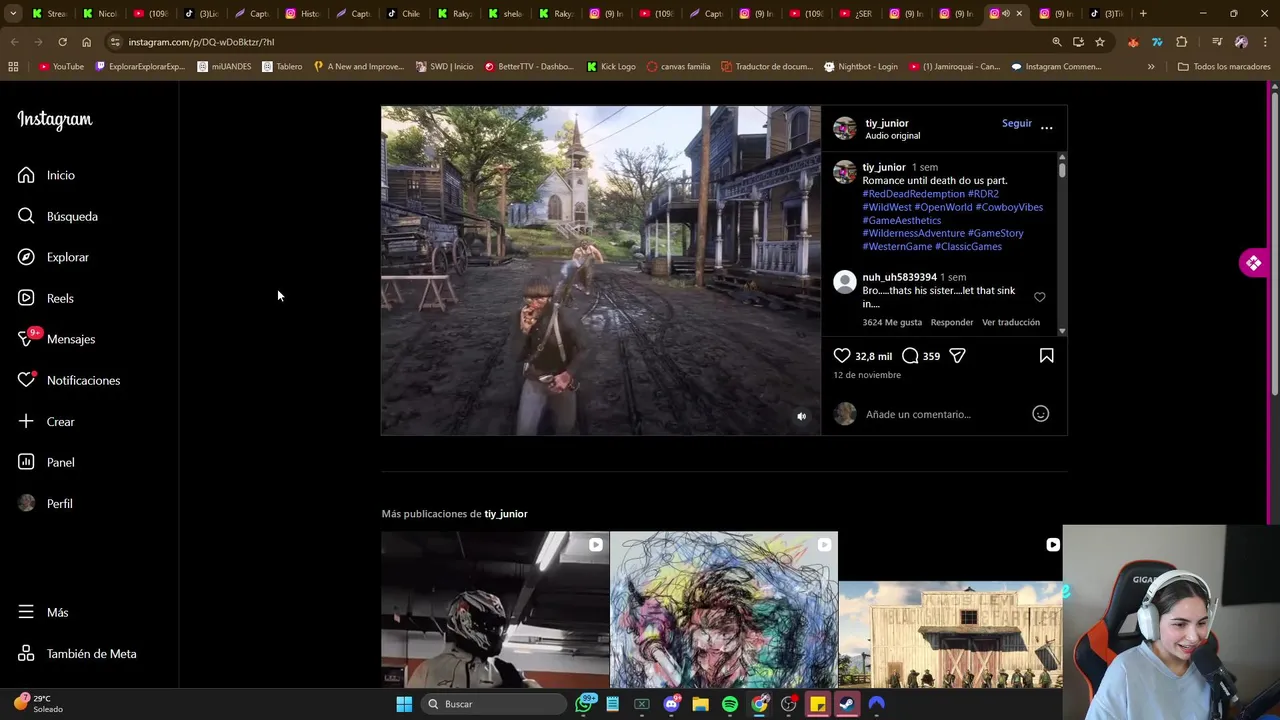Open tiy_junior profile from post header
Image resolution: width=1280 pixels, height=720 pixels.
[x=887, y=123]
